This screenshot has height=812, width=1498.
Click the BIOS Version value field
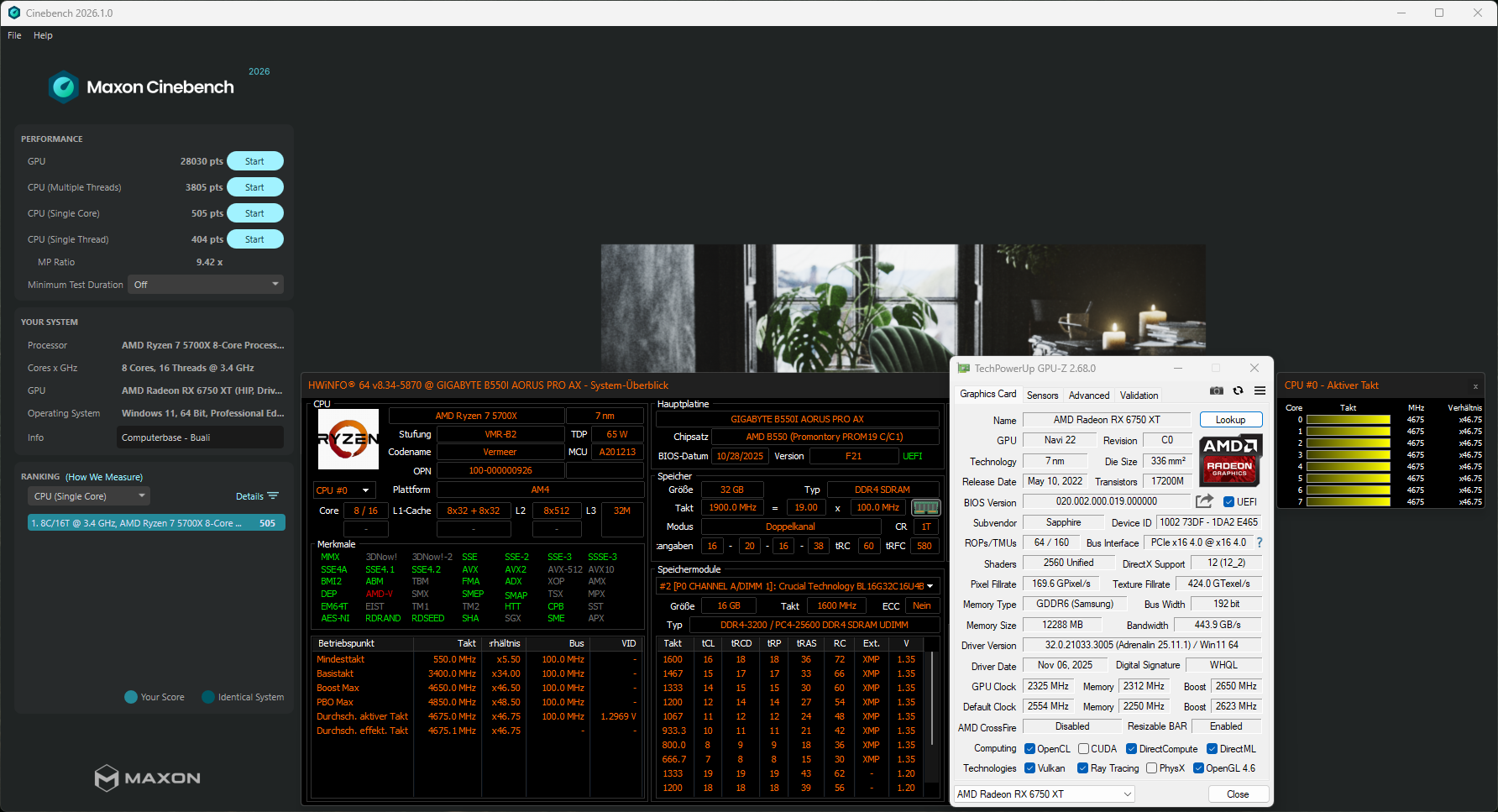coord(1106,501)
